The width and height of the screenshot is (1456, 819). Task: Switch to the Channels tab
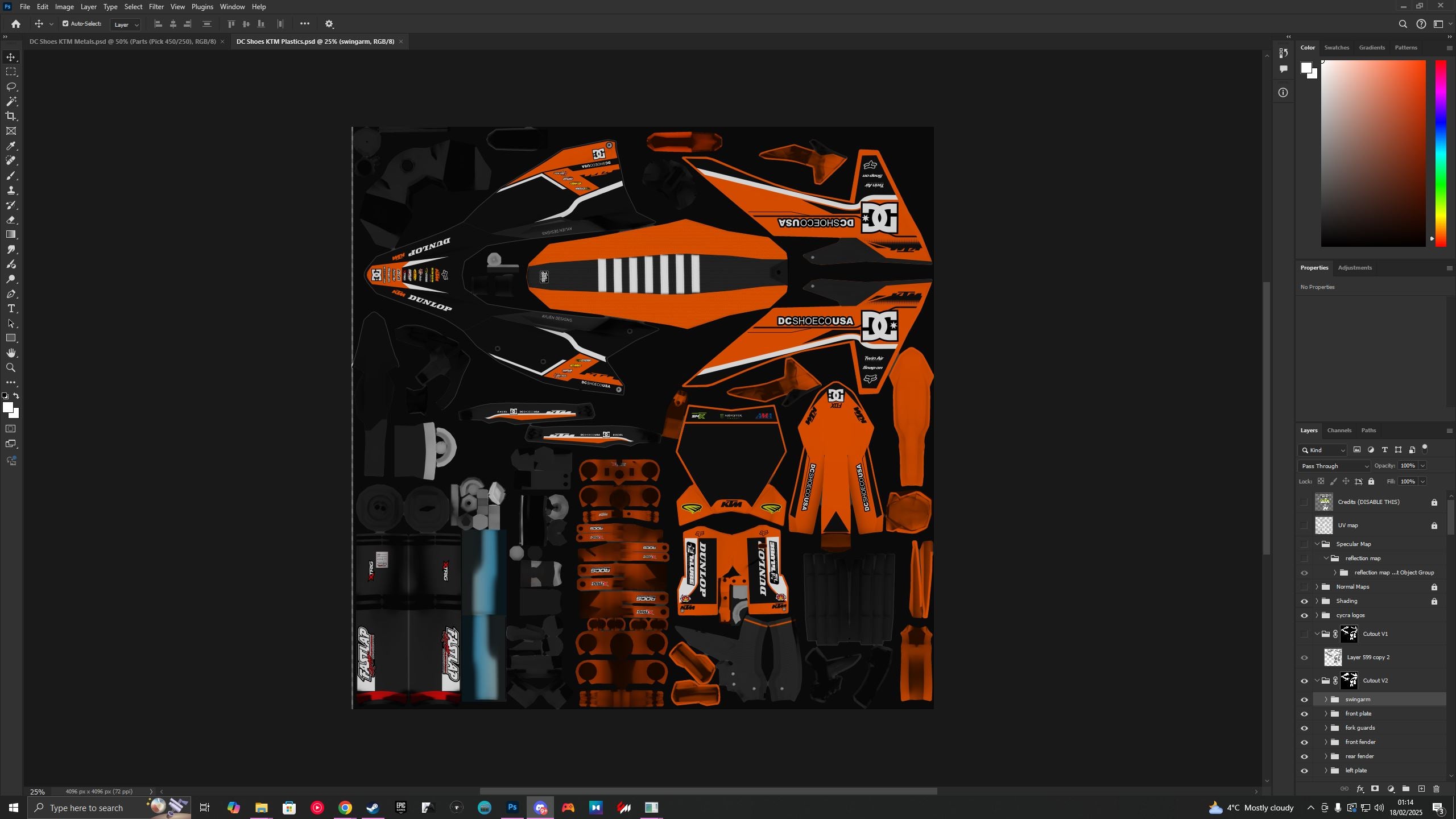pos(1339,430)
